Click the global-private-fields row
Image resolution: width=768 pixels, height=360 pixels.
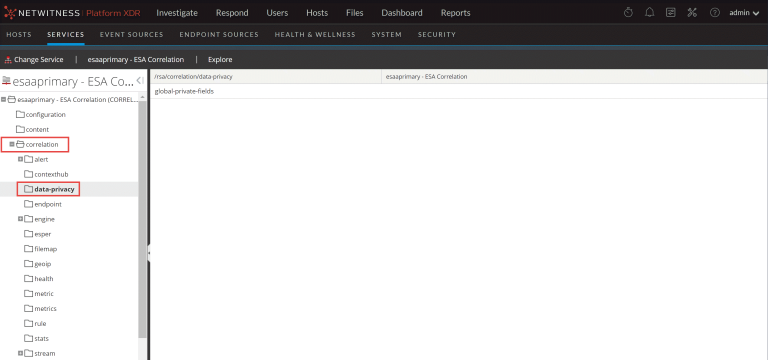pyautogui.click(x=458, y=91)
